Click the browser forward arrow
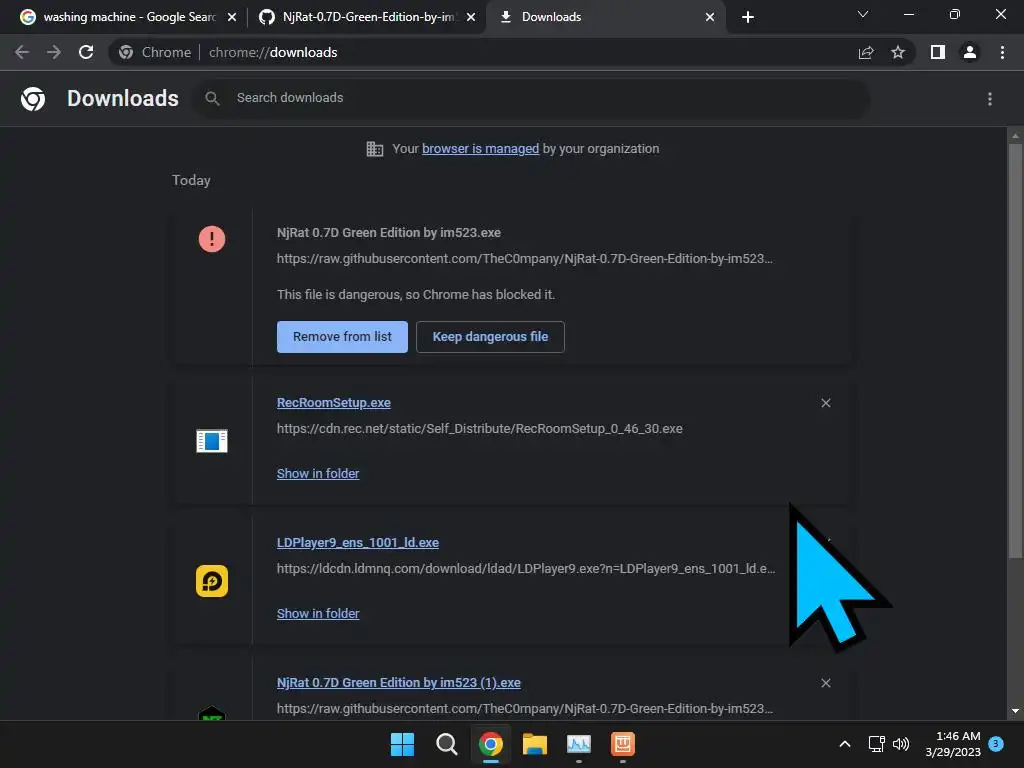The height and width of the screenshot is (768, 1024). pyautogui.click(x=54, y=52)
